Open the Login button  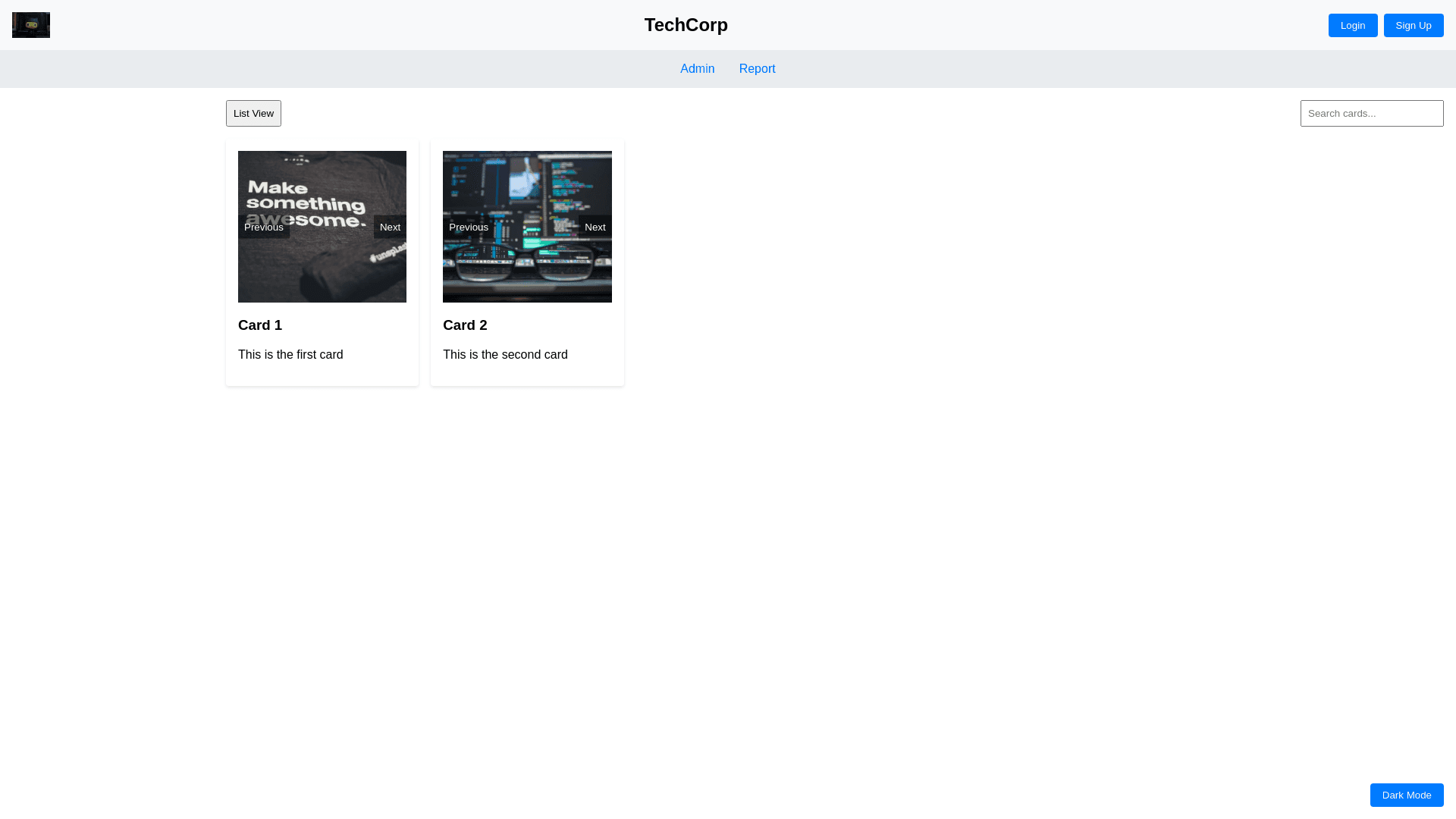[1352, 25]
